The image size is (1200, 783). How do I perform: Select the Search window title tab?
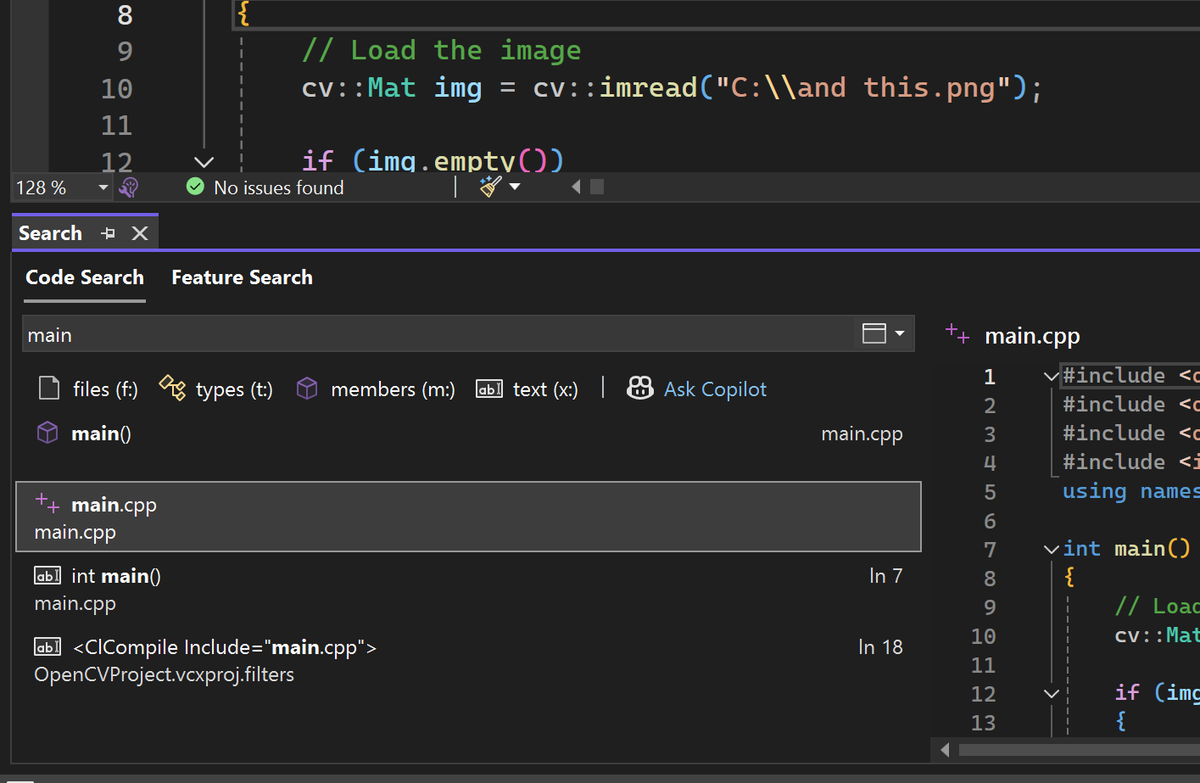pyautogui.click(x=50, y=233)
